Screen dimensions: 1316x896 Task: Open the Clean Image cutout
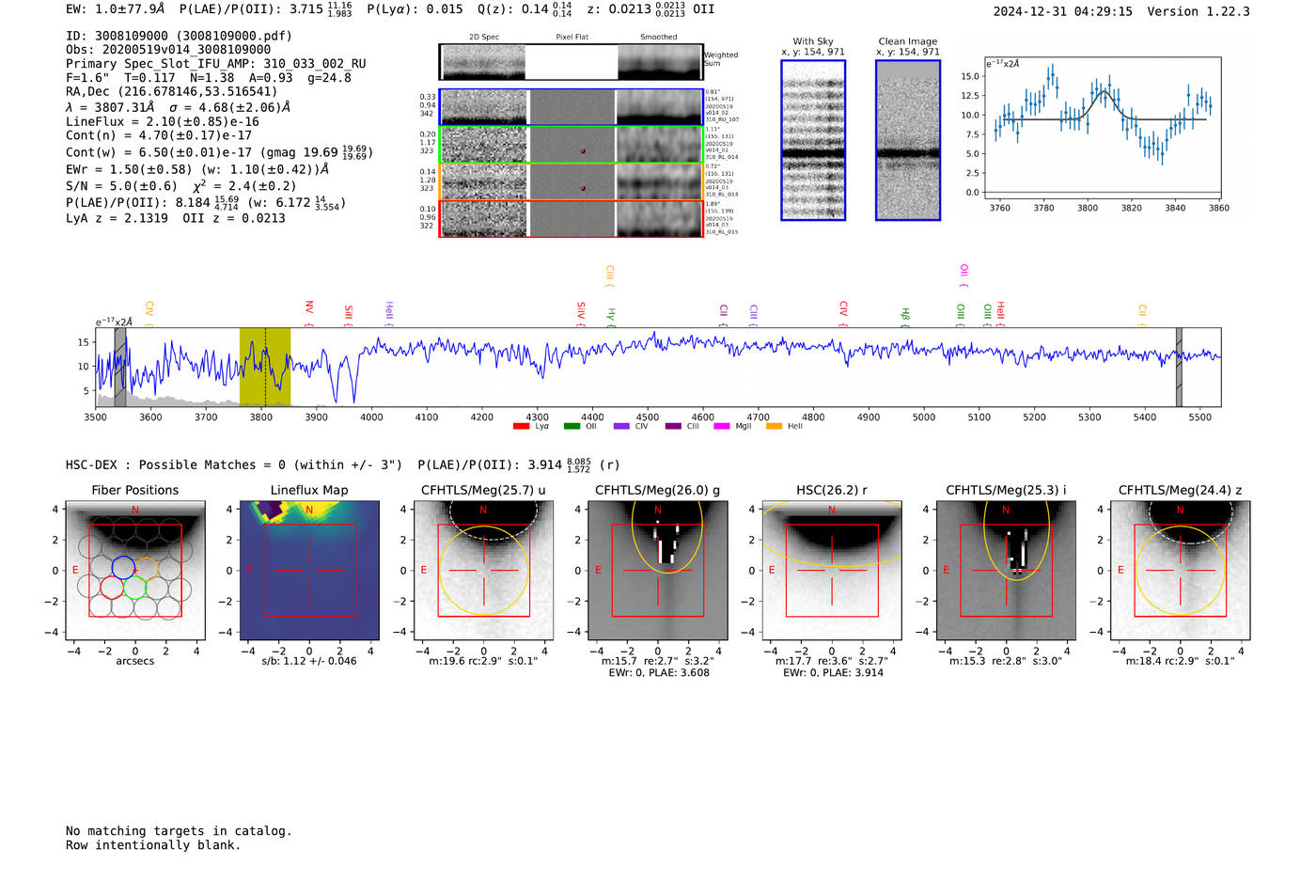click(908, 140)
